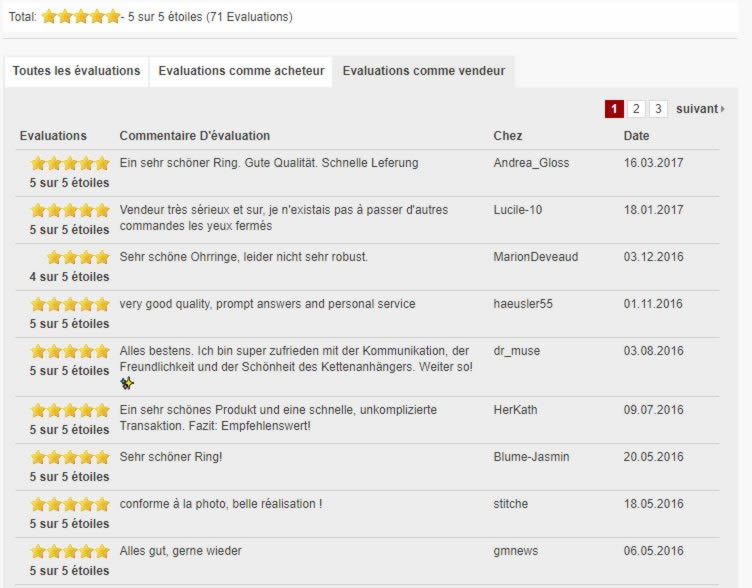The image size is (752, 588).
Task: Click the current page 1 button
Action: coord(614,109)
